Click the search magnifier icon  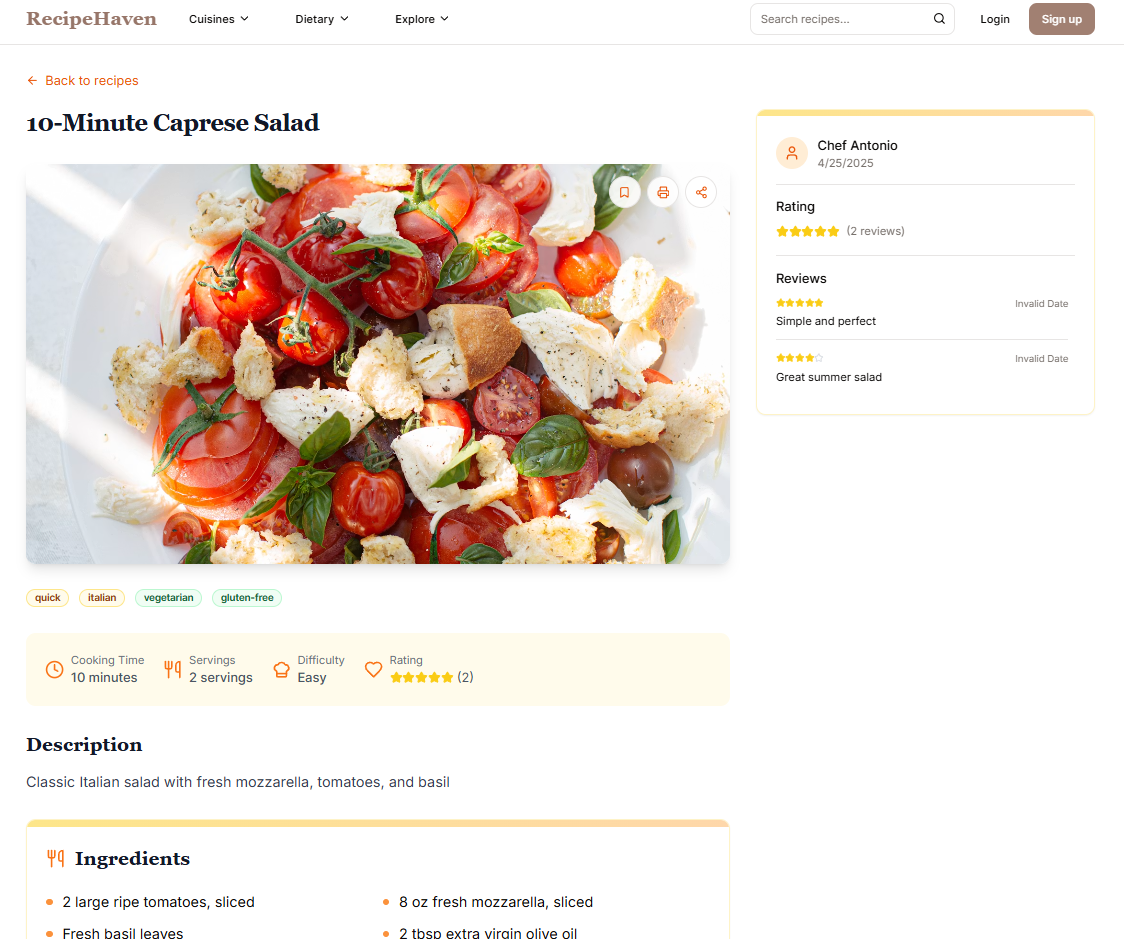tap(939, 19)
